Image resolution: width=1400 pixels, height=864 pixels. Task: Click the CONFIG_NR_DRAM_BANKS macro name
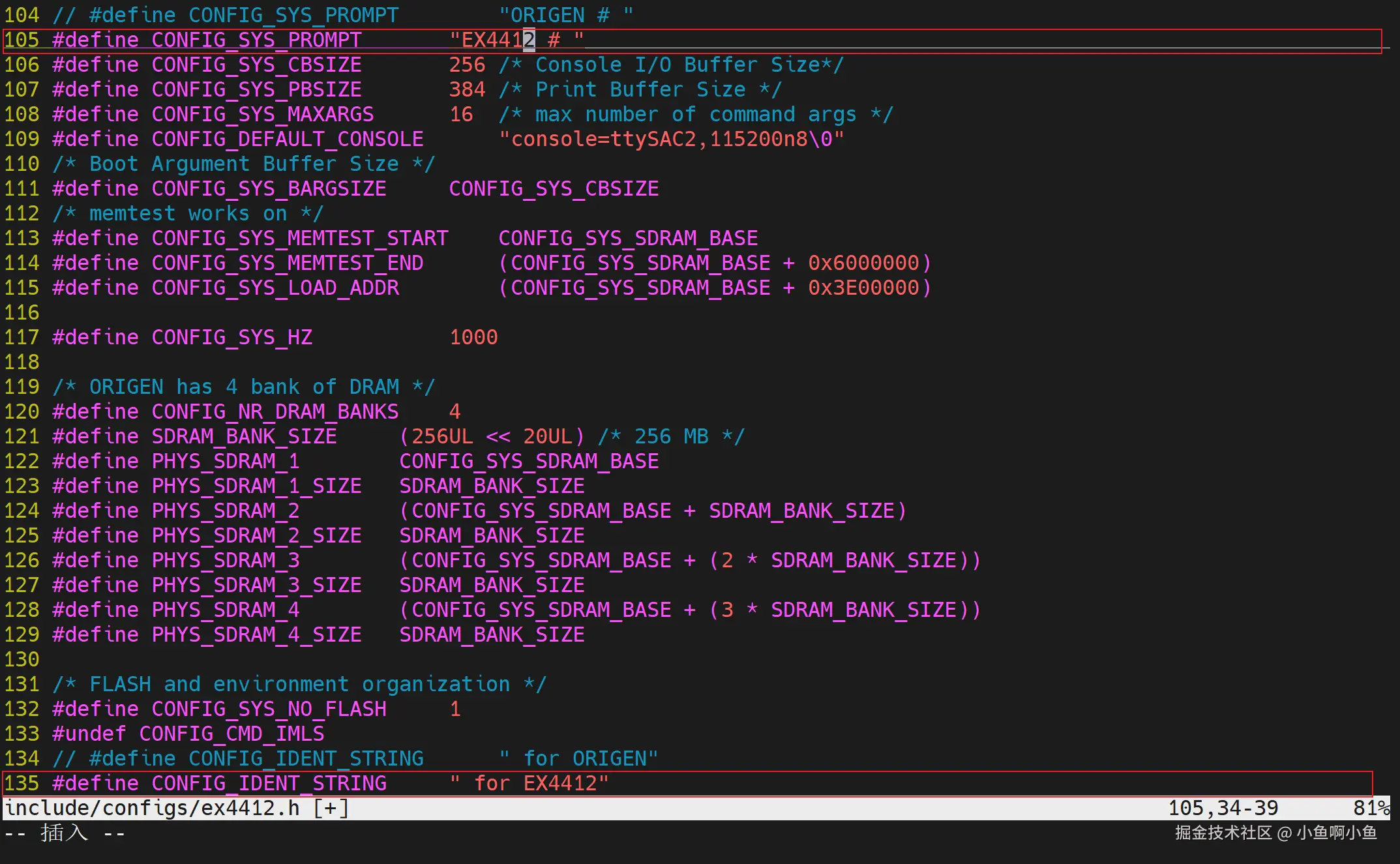(x=275, y=411)
